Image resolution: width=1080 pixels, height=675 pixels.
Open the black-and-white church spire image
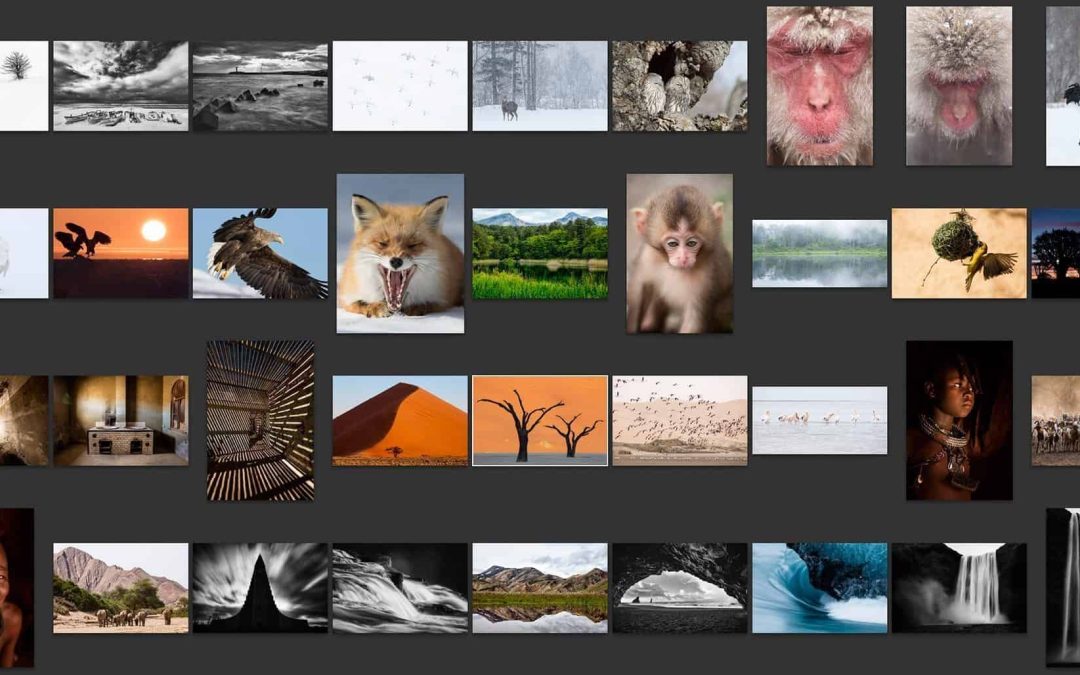click(x=260, y=587)
